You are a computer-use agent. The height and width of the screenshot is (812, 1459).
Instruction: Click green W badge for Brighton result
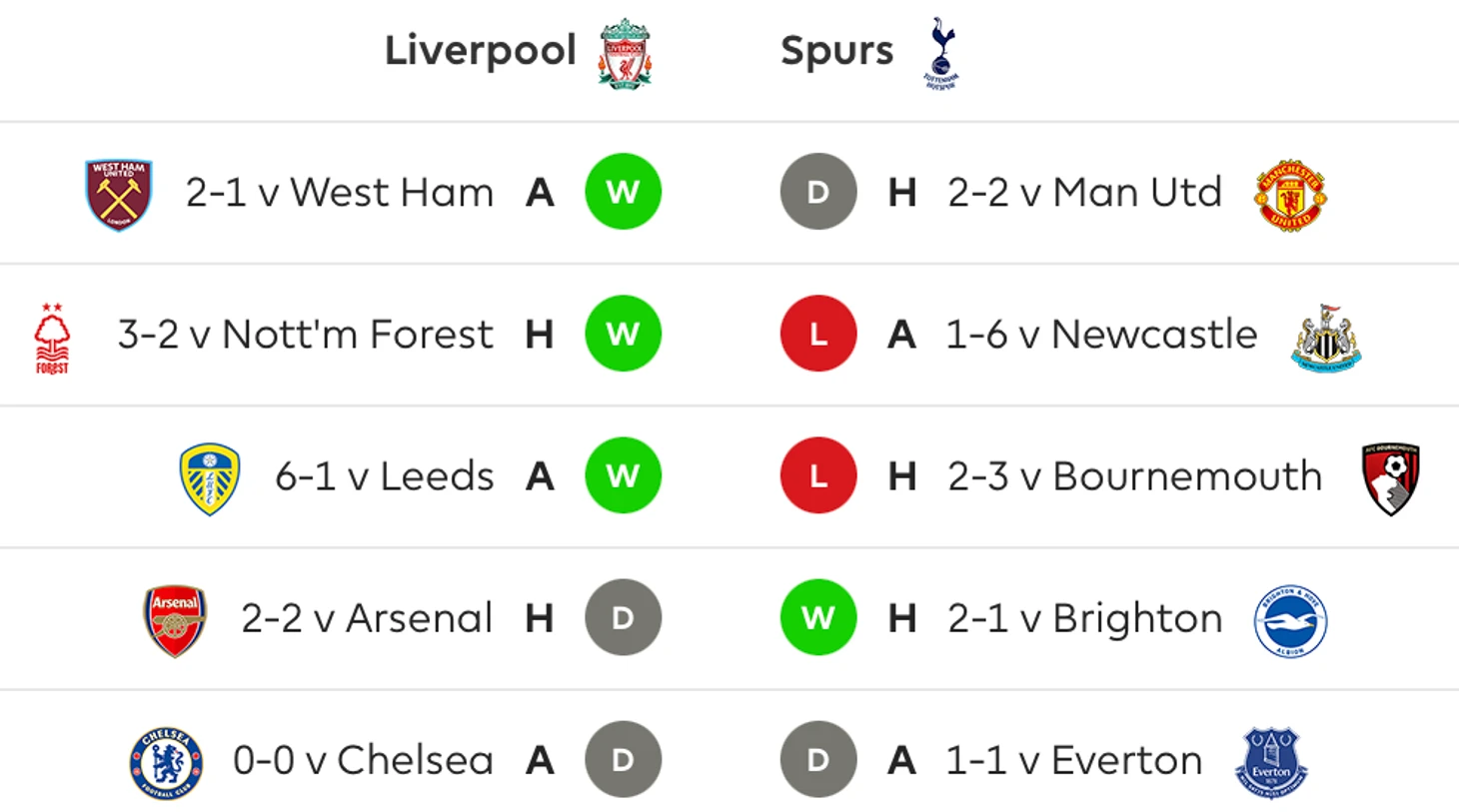tap(818, 617)
